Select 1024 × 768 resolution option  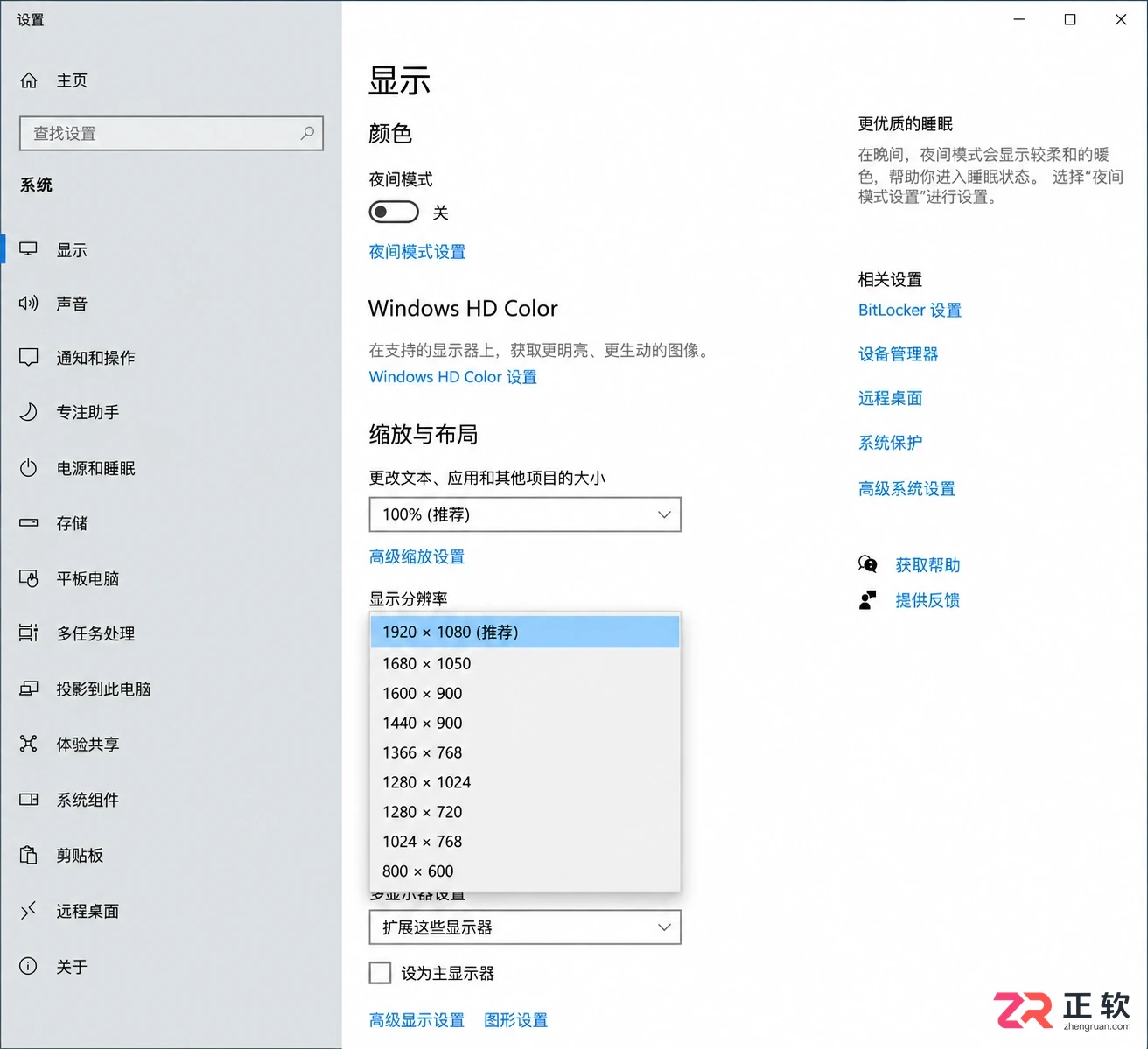525,842
